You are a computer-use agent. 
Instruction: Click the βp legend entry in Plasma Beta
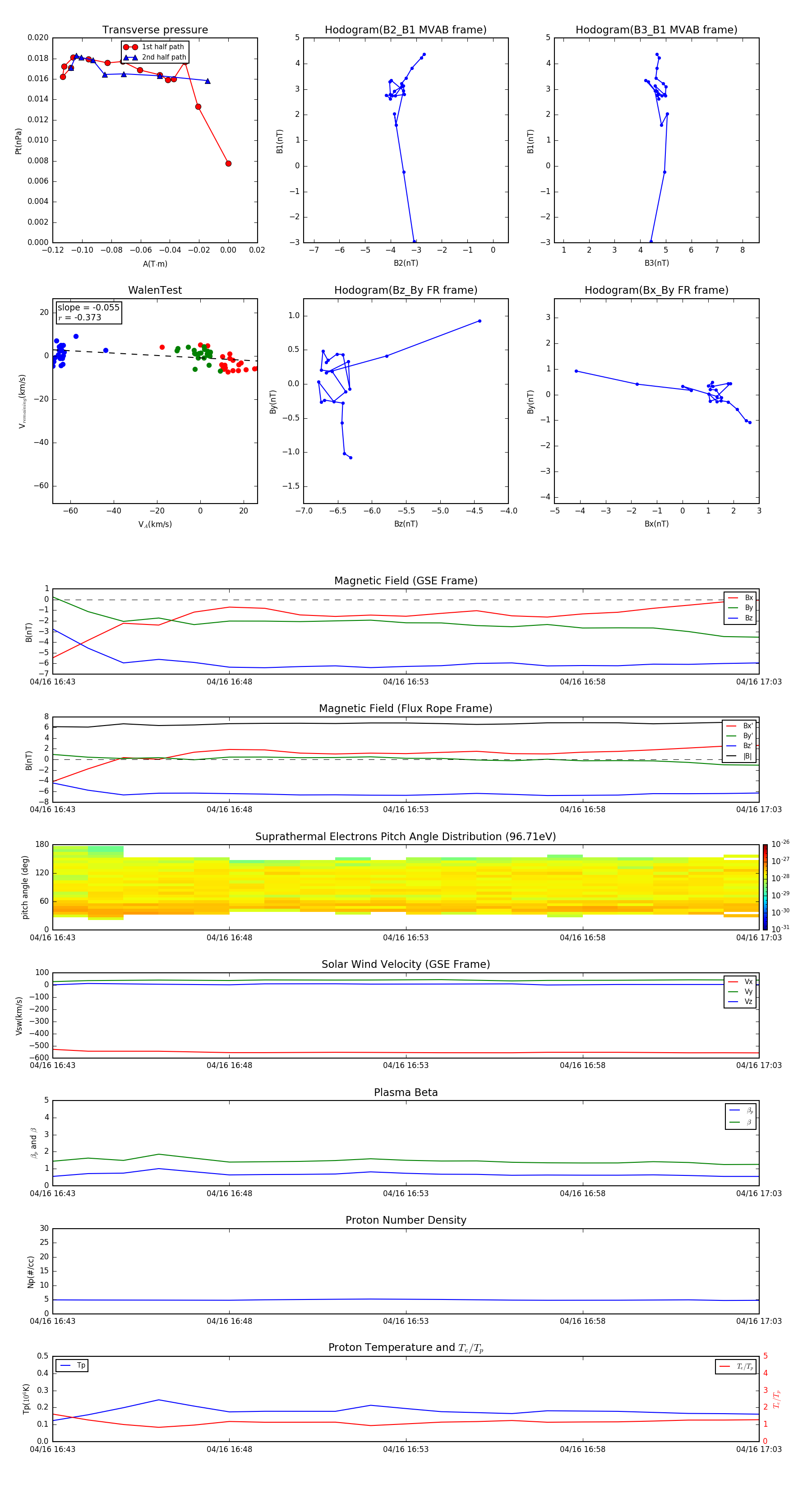click(x=741, y=1110)
